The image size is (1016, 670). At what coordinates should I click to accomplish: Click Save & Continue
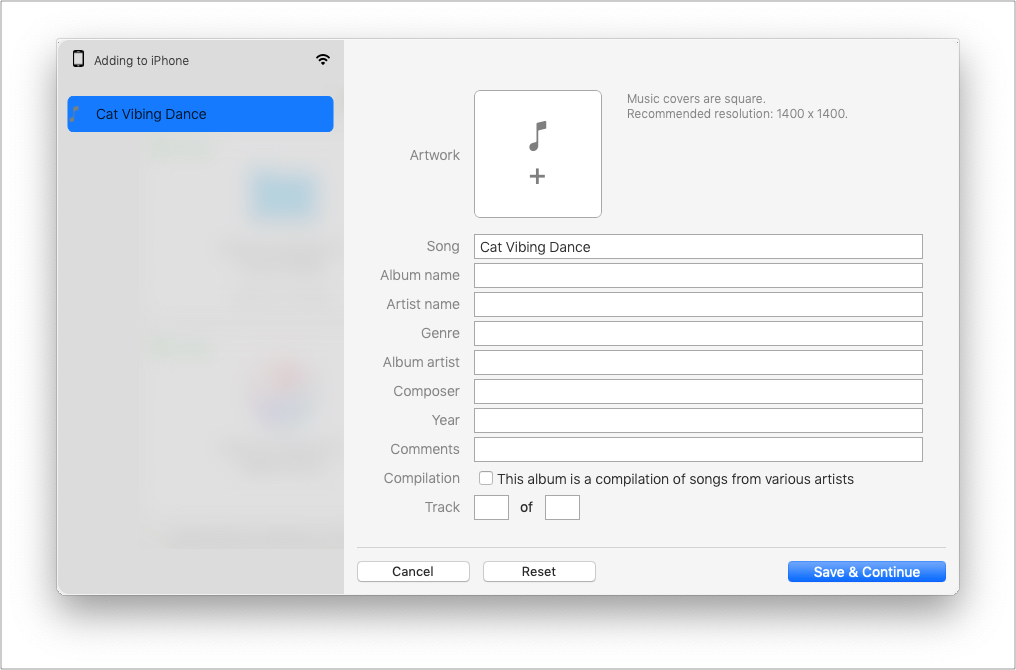(867, 572)
